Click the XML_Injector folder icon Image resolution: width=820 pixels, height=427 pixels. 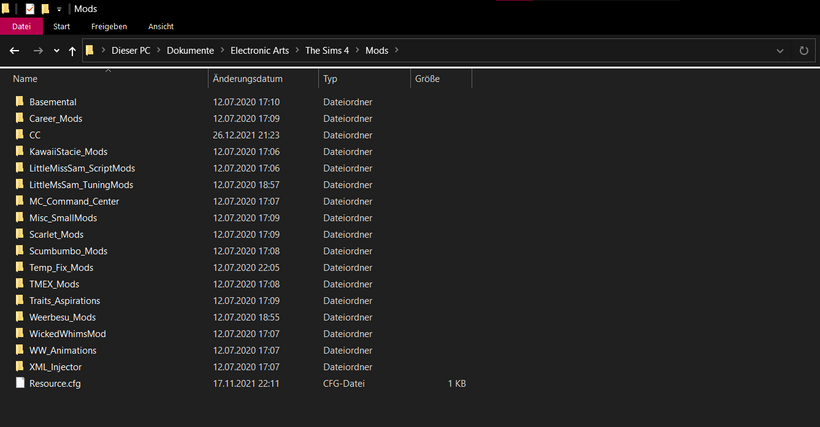tap(20, 366)
